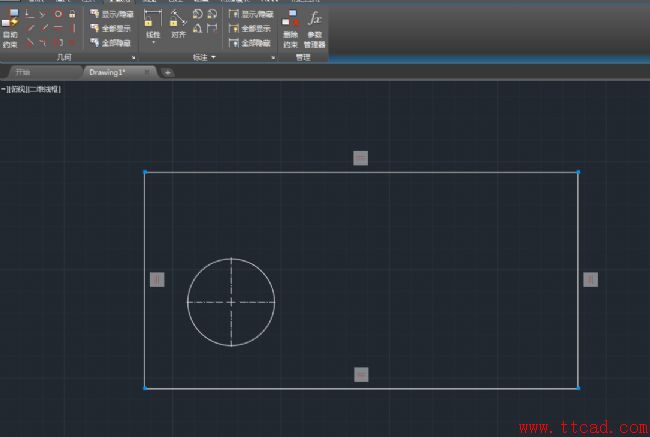Select the Symmetric geometric constraint icon
The height and width of the screenshot is (437, 650).
click(x=58, y=42)
